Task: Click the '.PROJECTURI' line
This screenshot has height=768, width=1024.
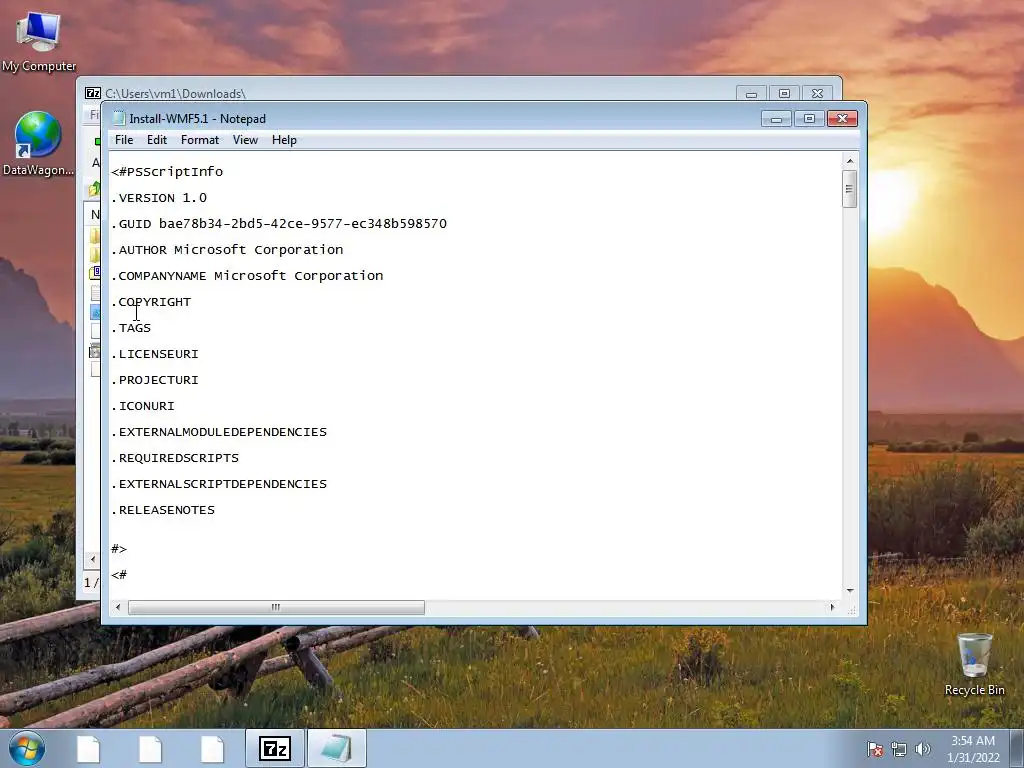Action: 155,380
